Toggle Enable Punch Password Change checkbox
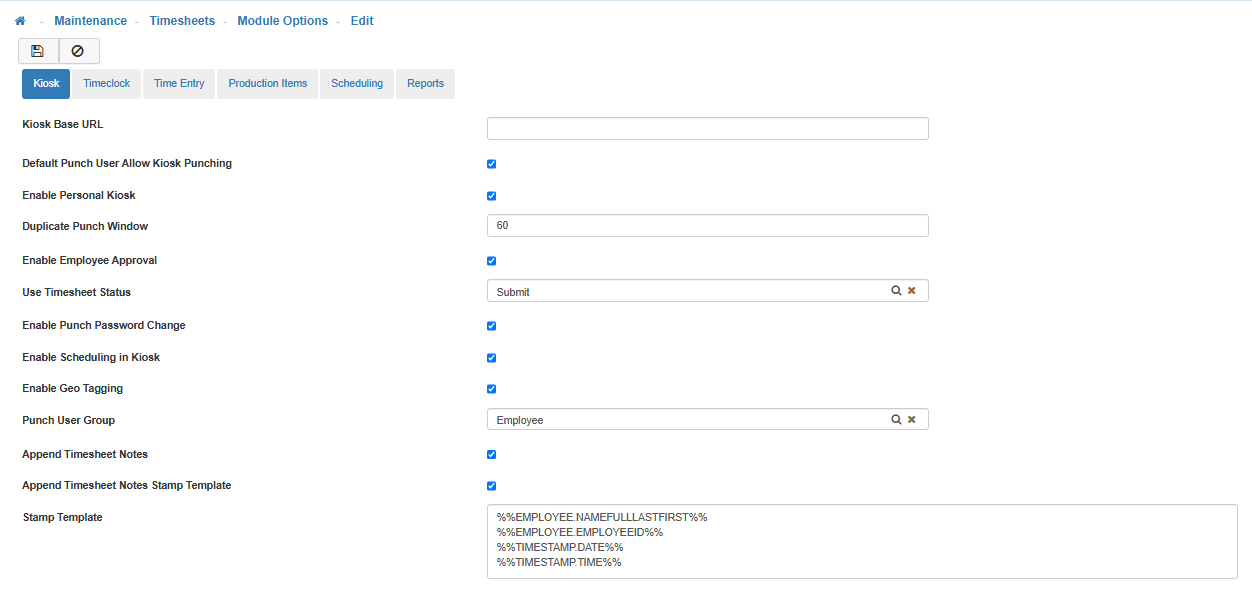This screenshot has height=597, width=1252. pyautogui.click(x=491, y=326)
